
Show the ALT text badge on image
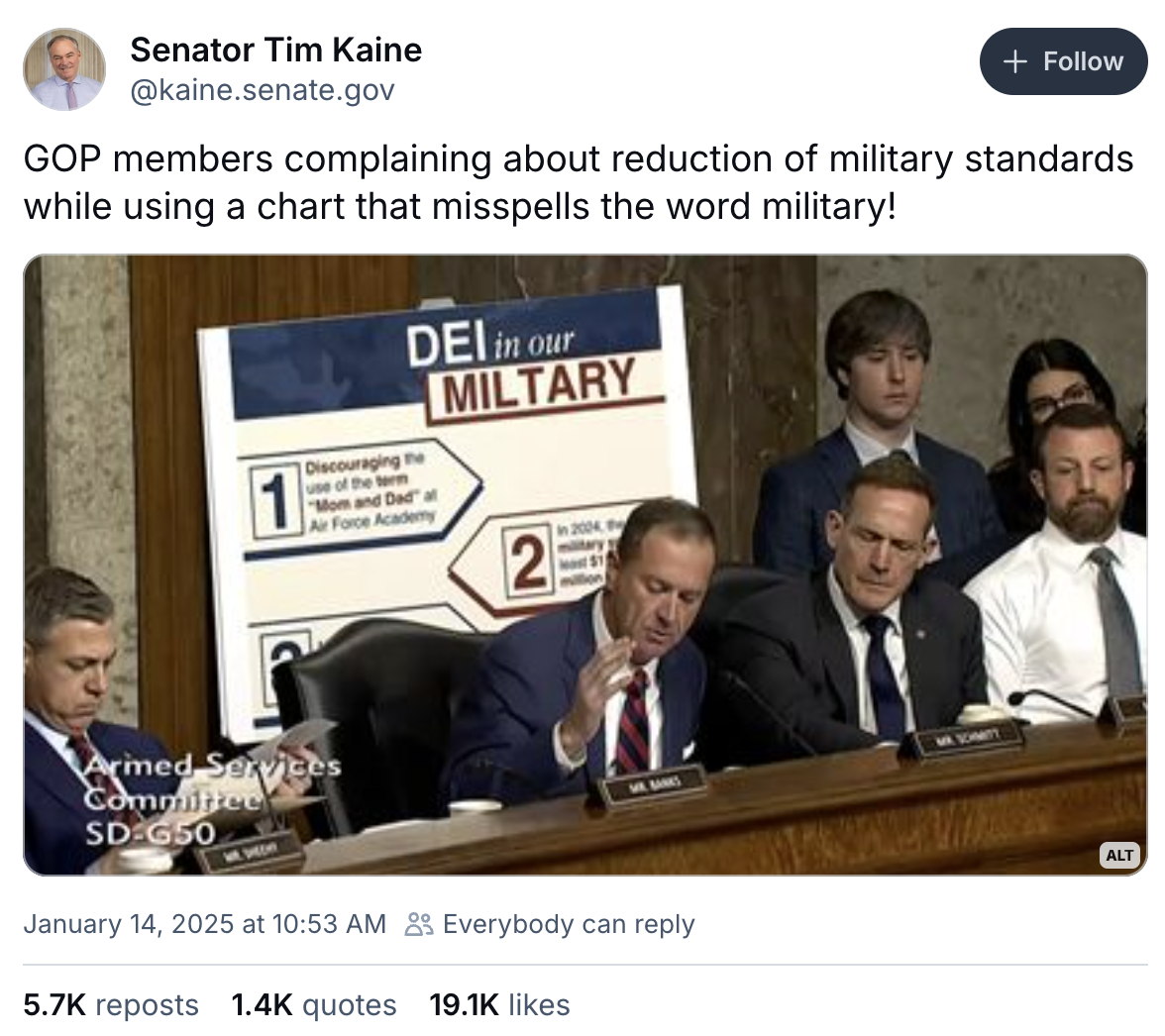[1119, 855]
